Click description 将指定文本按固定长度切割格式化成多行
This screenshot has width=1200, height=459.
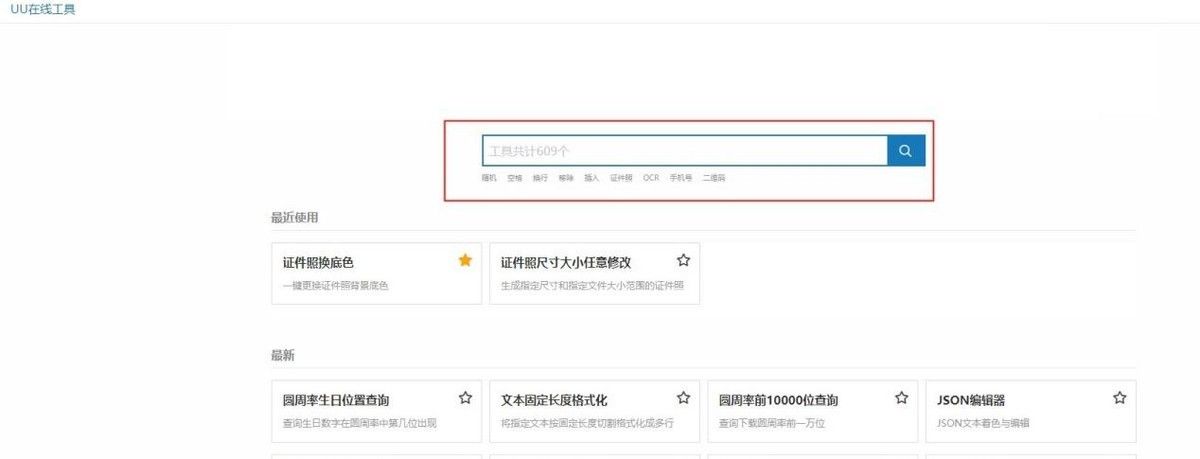[x=587, y=423]
